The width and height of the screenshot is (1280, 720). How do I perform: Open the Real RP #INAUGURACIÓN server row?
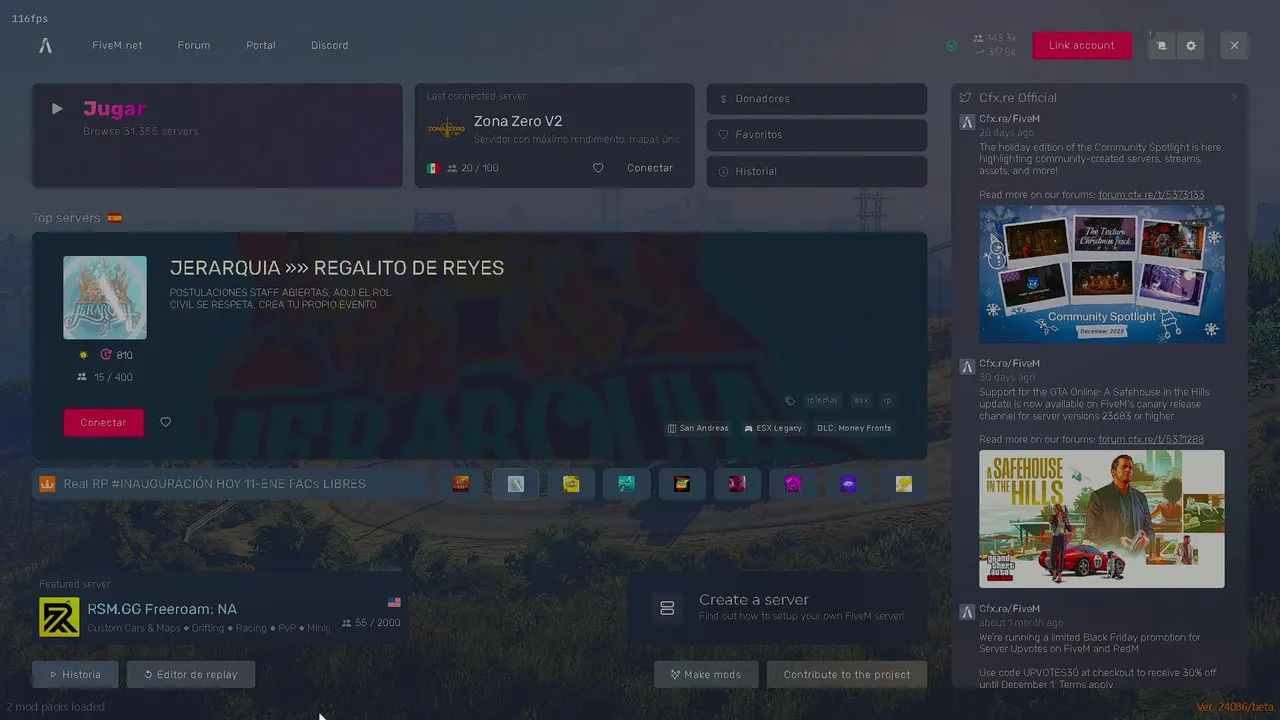pyautogui.click(x=232, y=484)
